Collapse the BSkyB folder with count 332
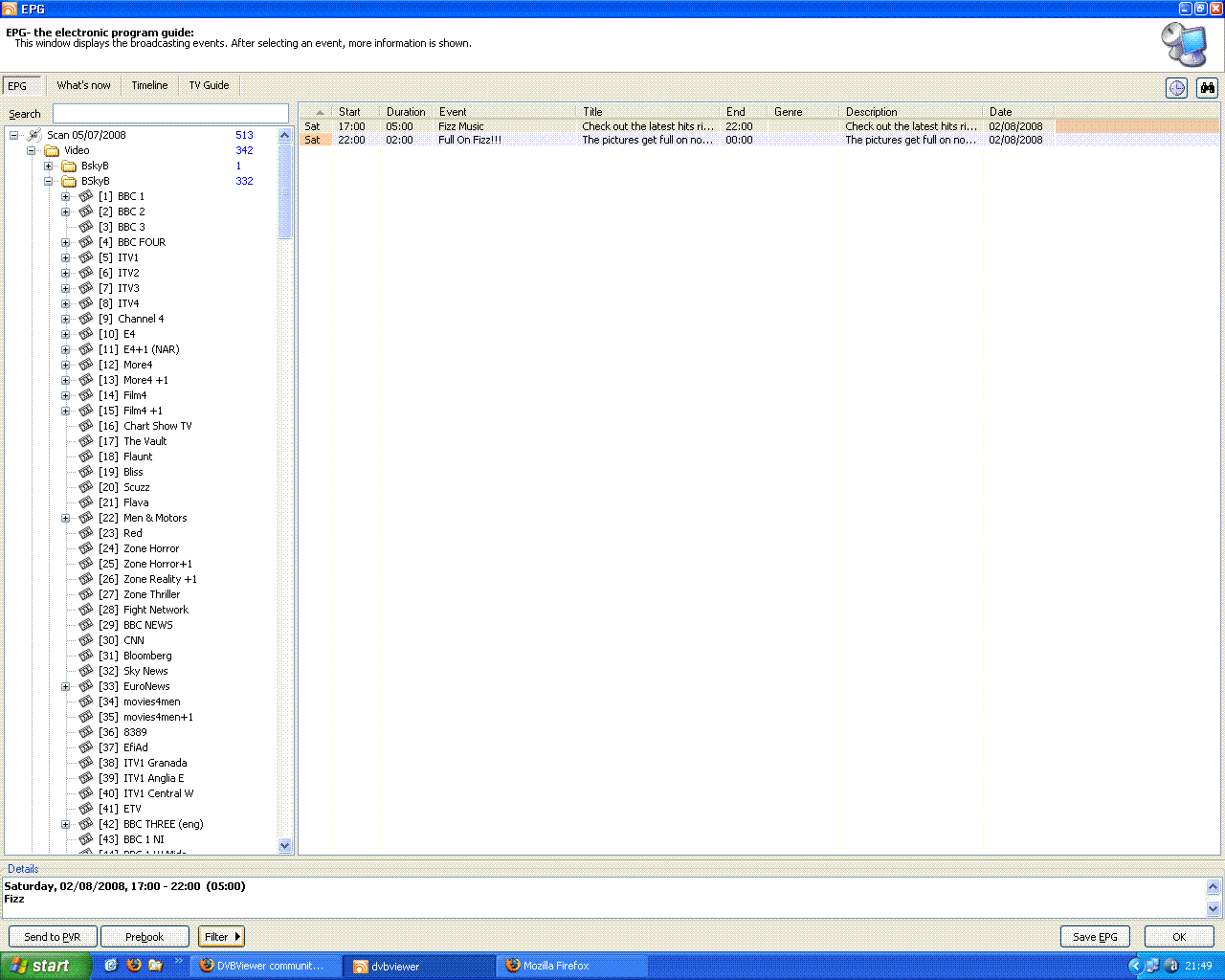Image resolution: width=1225 pixels, height=980 pixels. (x=49, y=181)
